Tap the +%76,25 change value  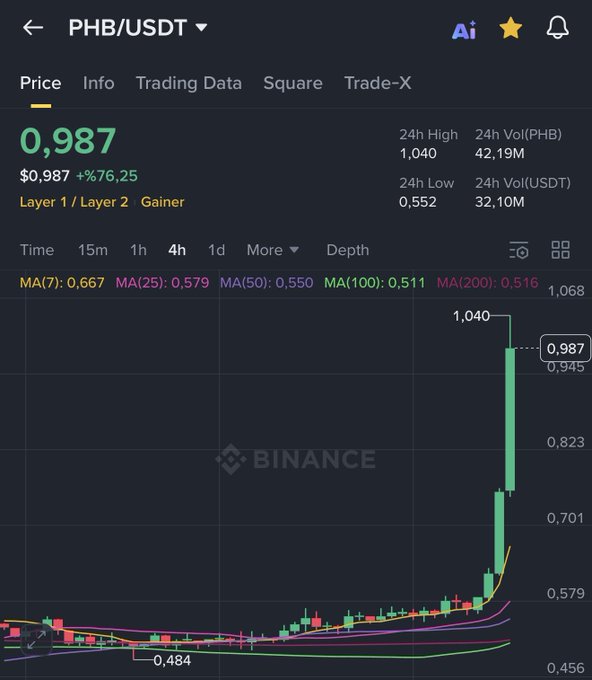pos(107,176)
